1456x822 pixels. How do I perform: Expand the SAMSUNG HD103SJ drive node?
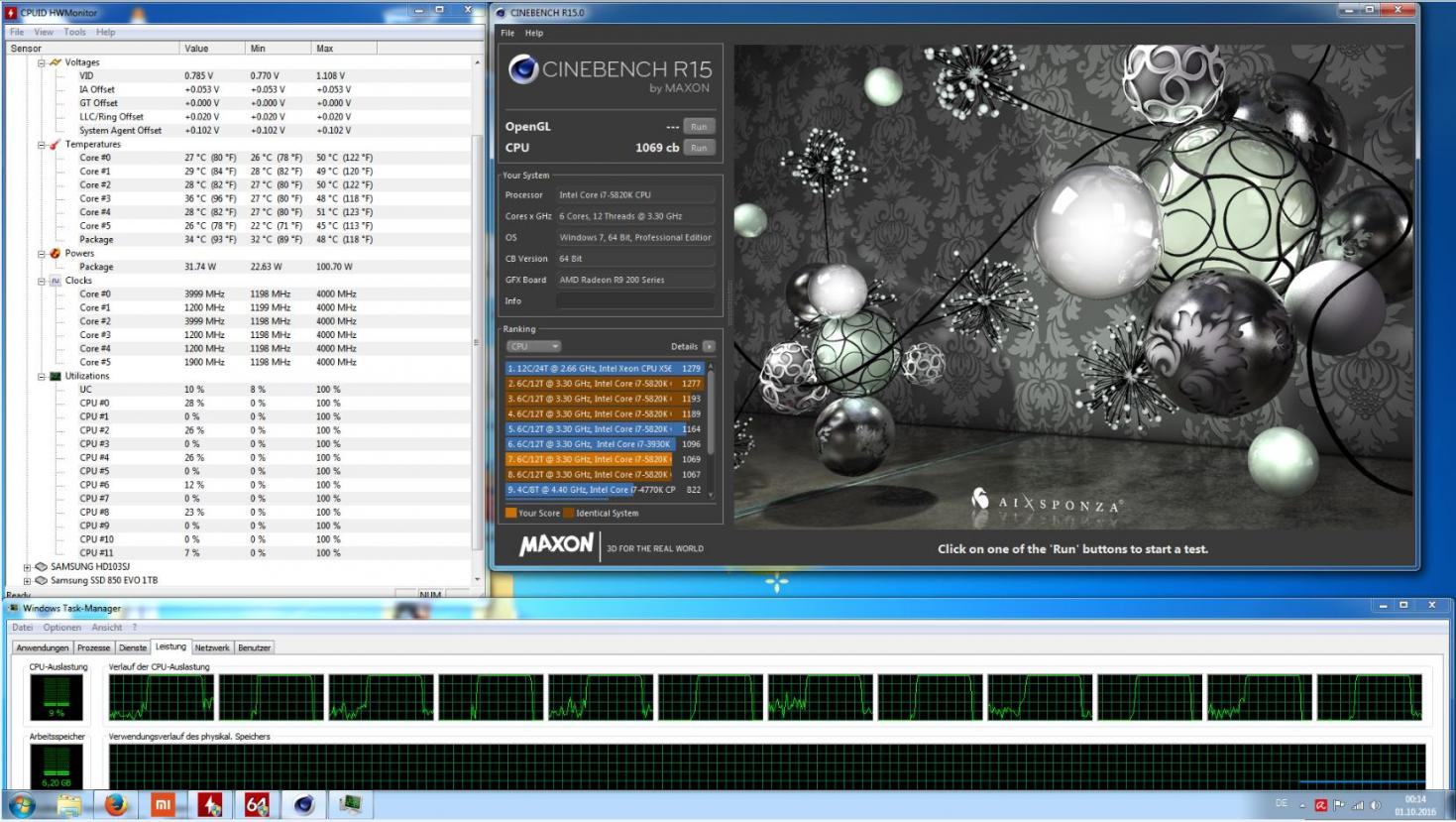(x=27, y=567)
